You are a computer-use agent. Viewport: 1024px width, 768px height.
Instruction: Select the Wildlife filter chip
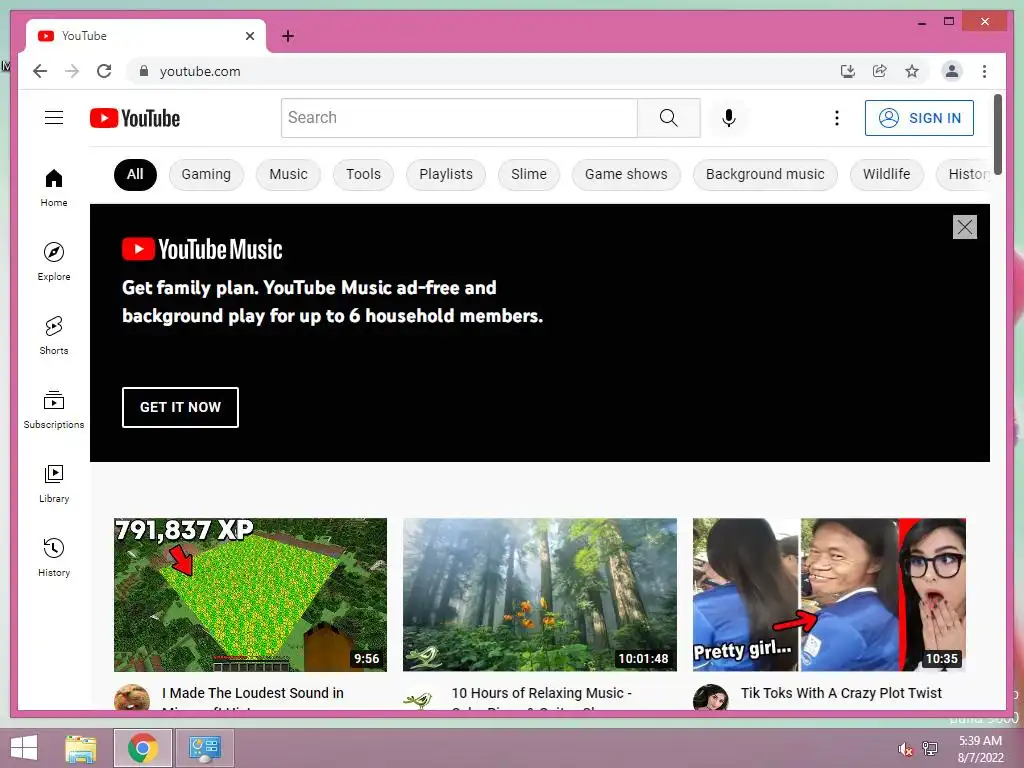click(887, 174)
